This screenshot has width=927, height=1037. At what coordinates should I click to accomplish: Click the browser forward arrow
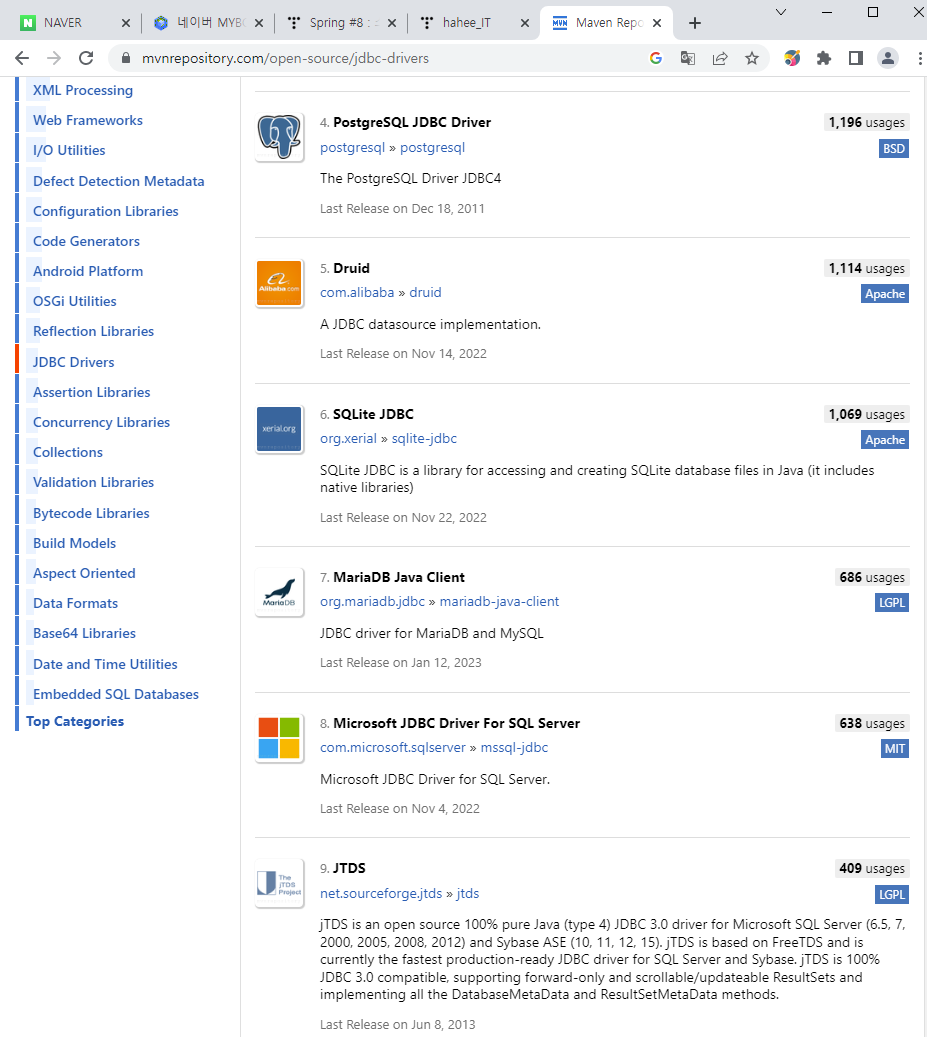pyautogui.click(x=54, y=58)
